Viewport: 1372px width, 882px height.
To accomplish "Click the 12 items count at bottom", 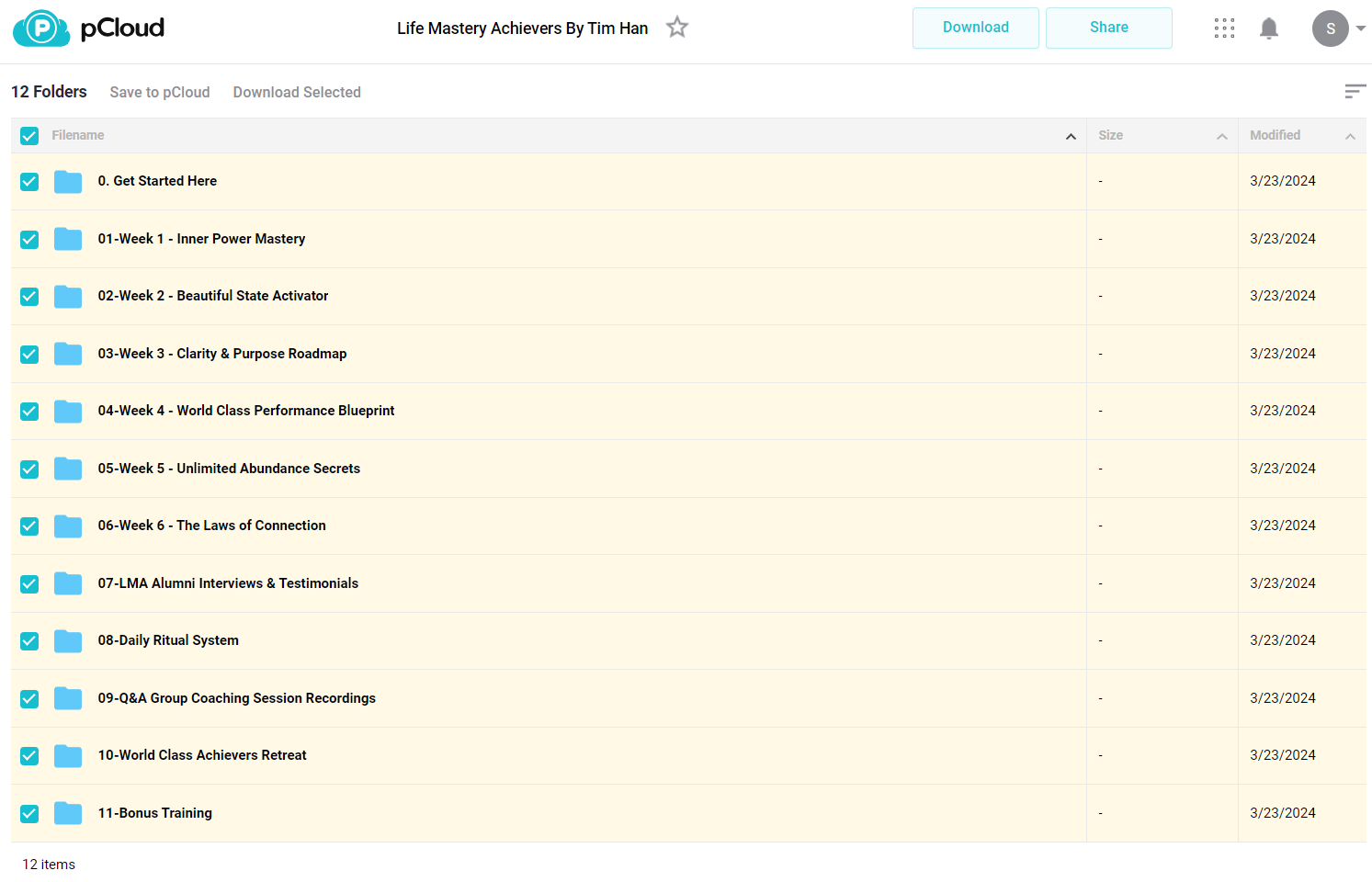I will pos(49,865).
